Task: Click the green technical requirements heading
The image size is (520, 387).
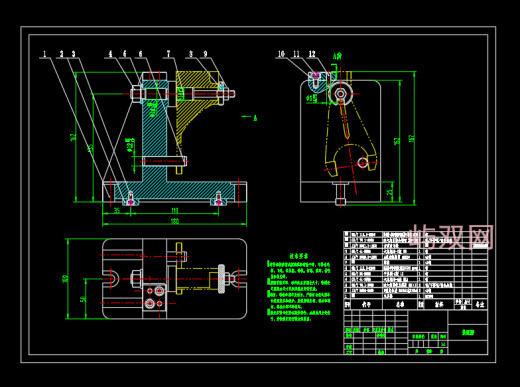Action: pos(298,256)
